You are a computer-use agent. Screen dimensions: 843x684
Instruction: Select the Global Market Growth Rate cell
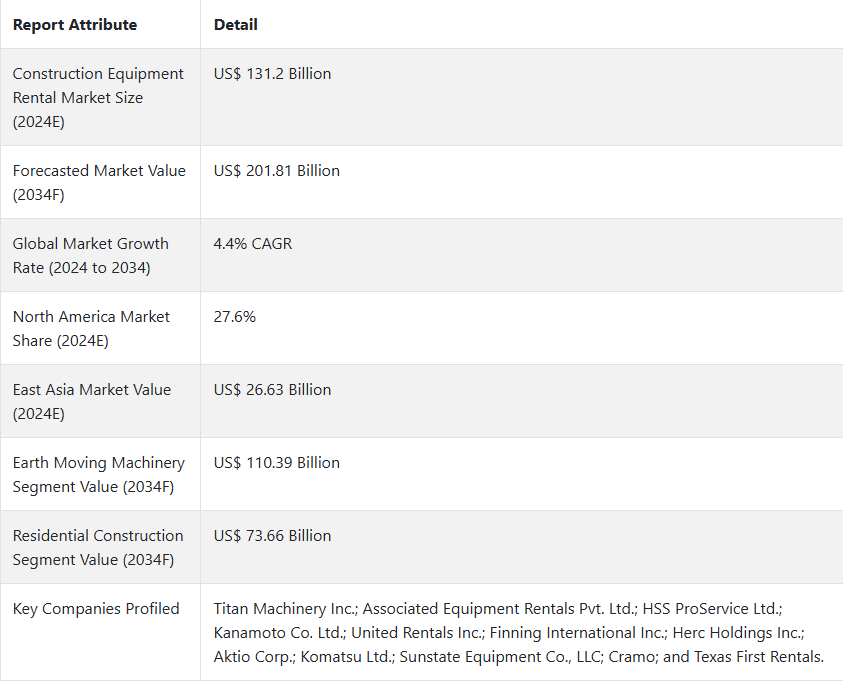[x=91, y=255]
